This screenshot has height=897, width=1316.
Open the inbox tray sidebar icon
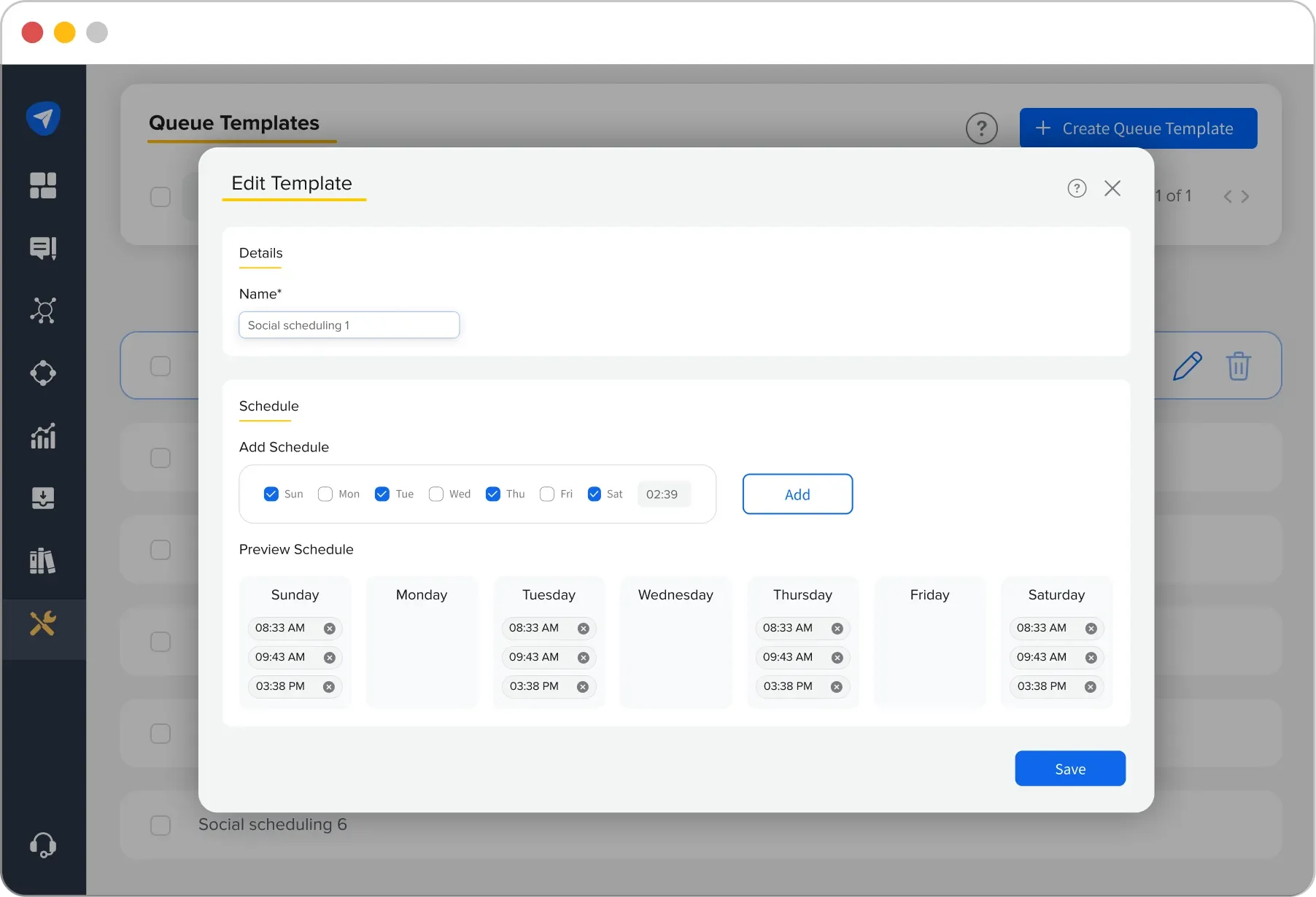43,498
